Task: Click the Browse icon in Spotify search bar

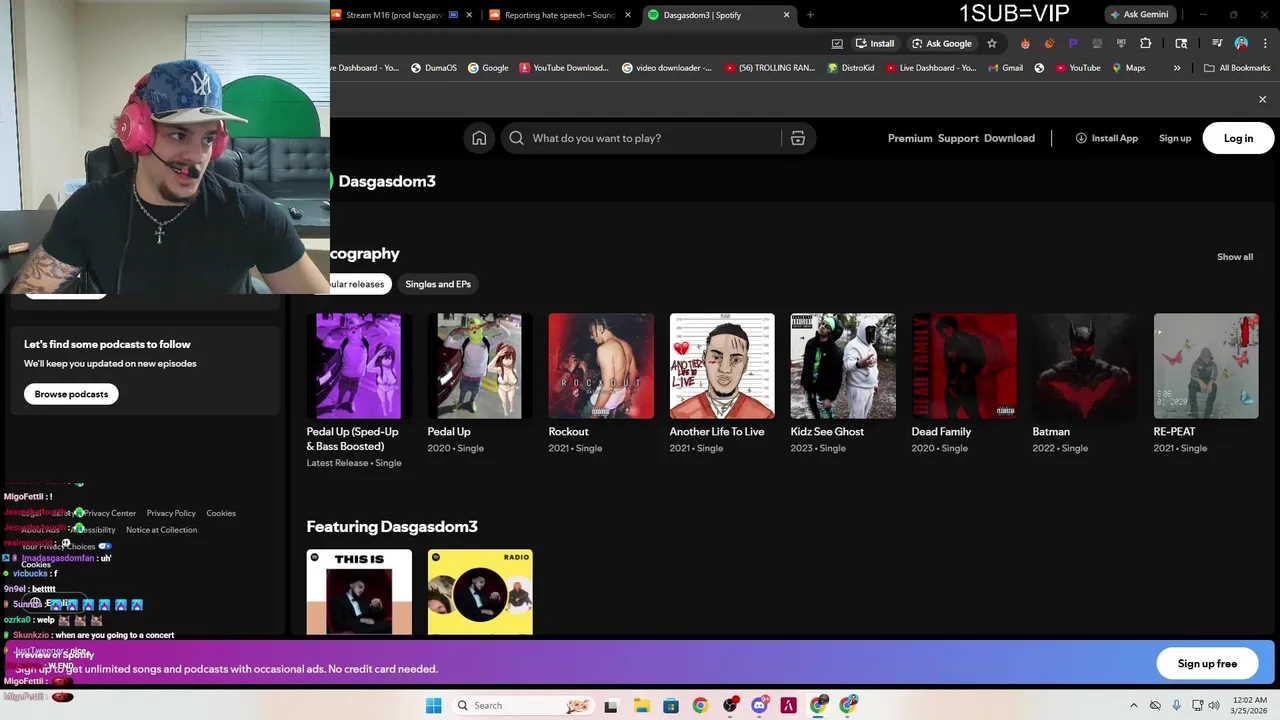Action: 798,138
